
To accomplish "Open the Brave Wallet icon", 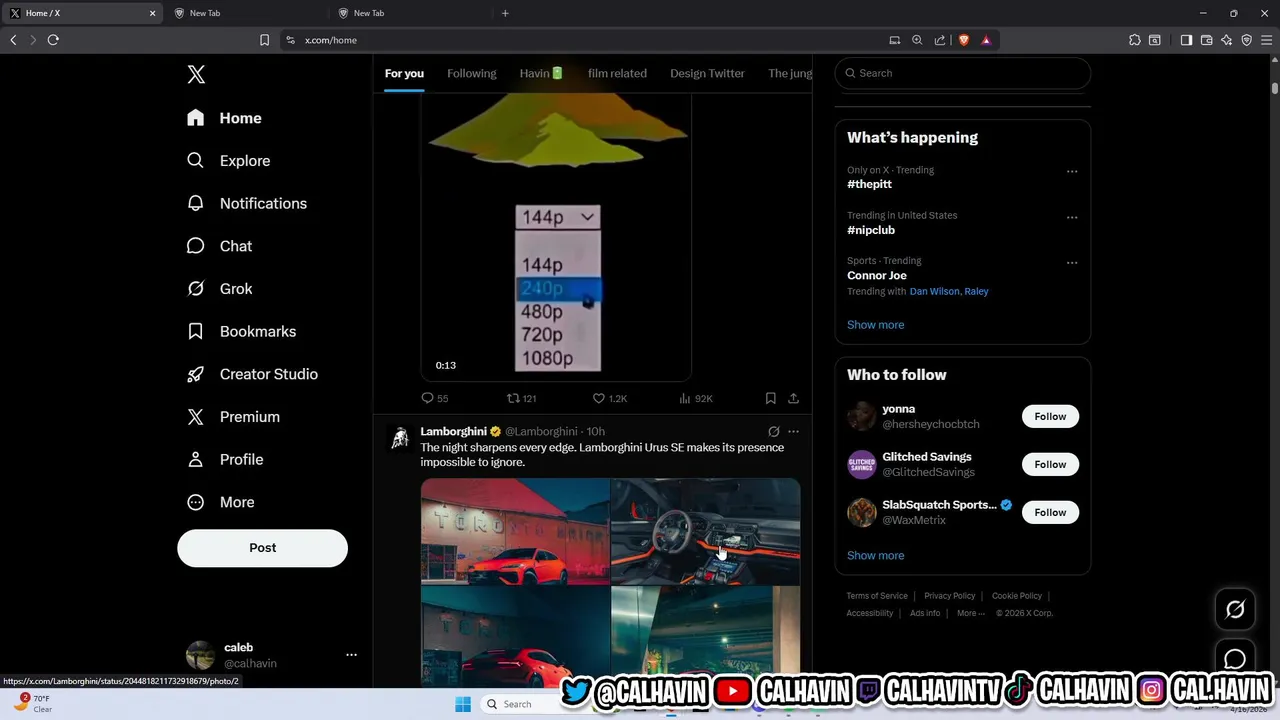I will (1206, 40).
